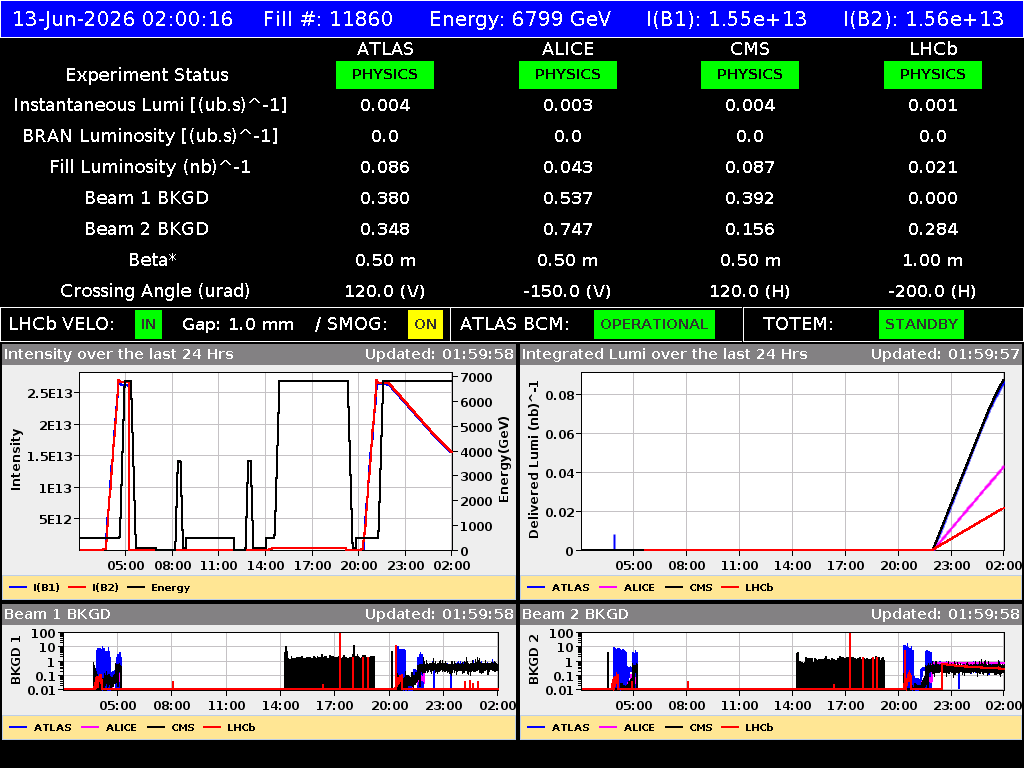This screenshot has height=768, width=1024.
Task: Select the Experiment Status row label
Action: coord(147,75)
